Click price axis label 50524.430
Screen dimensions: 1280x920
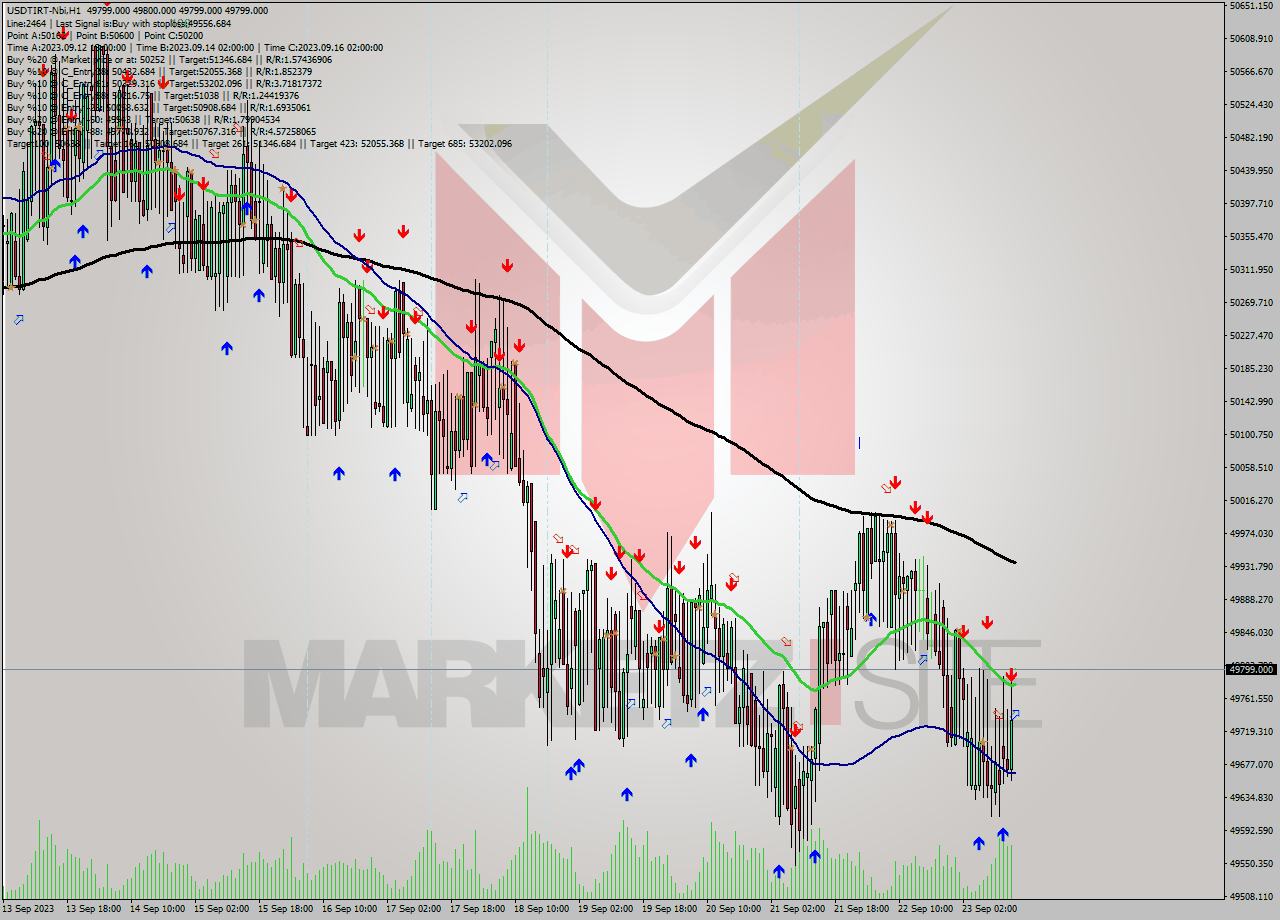(x=1252, y=104)
